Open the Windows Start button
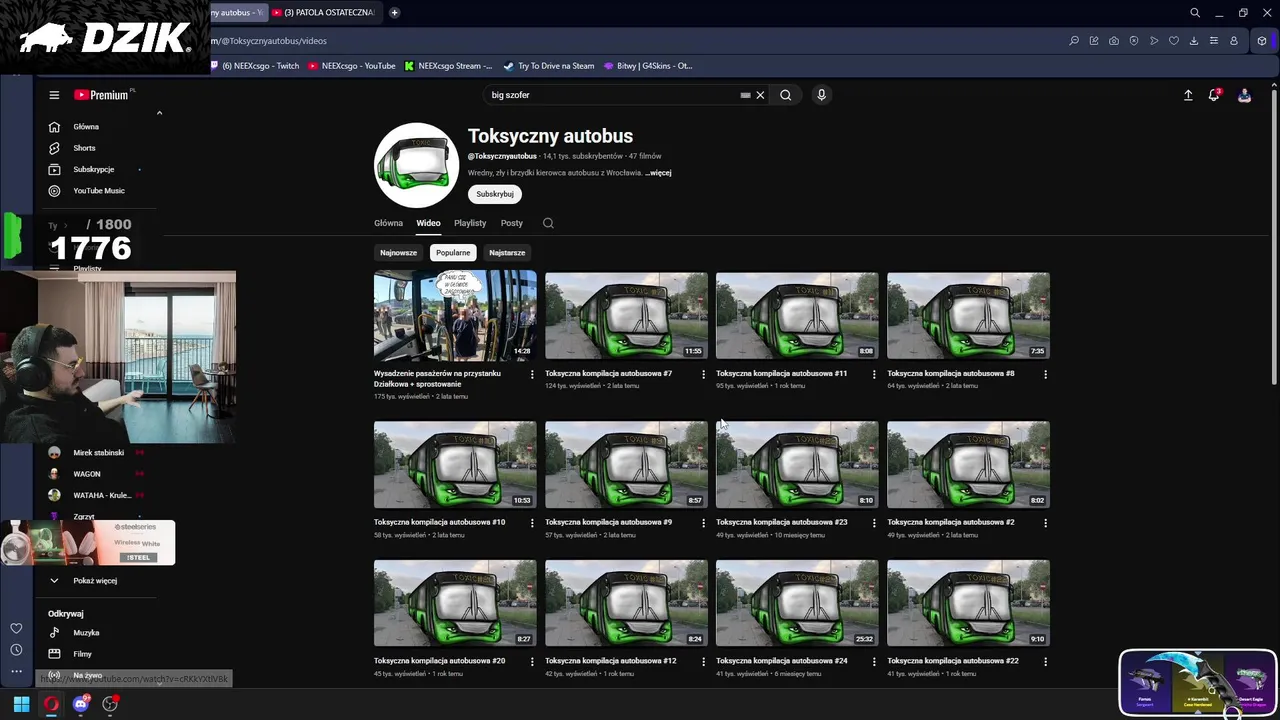This screenshot has width=1280, height=720. (21, 704)
